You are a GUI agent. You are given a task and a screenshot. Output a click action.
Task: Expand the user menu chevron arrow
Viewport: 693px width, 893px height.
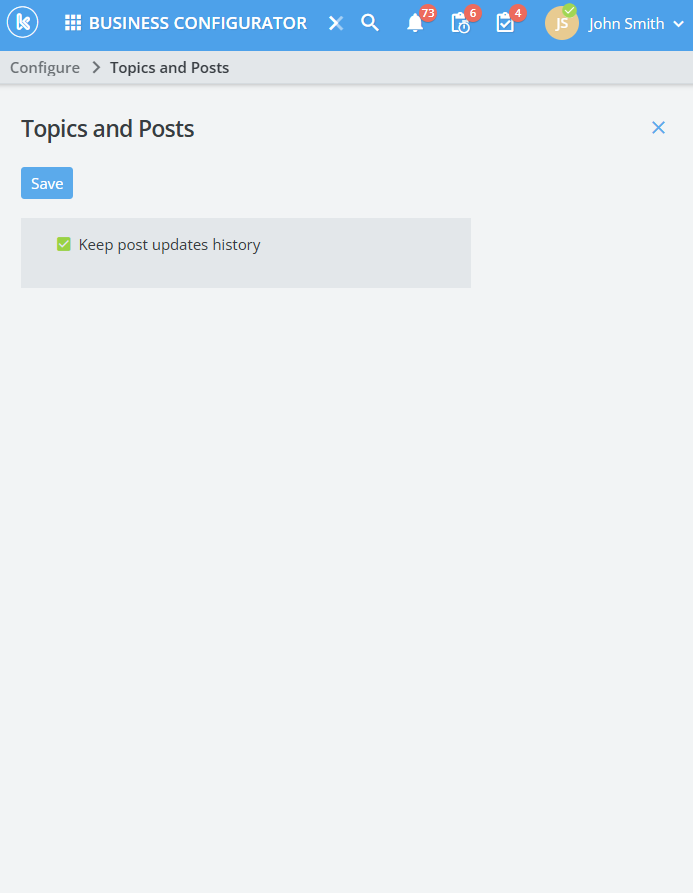tap(679, 24)
